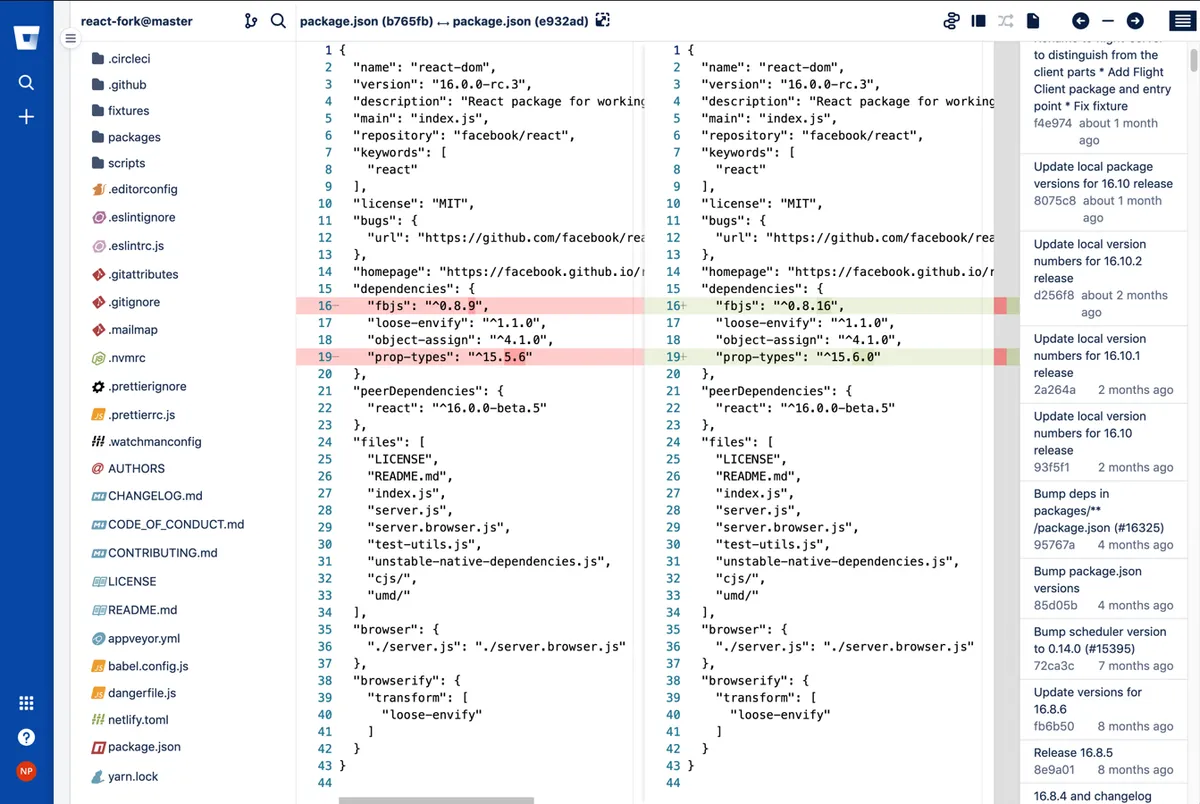Expand the packages folder
1200x804 pixels.
pyautogui.click(x=126, y=137)
